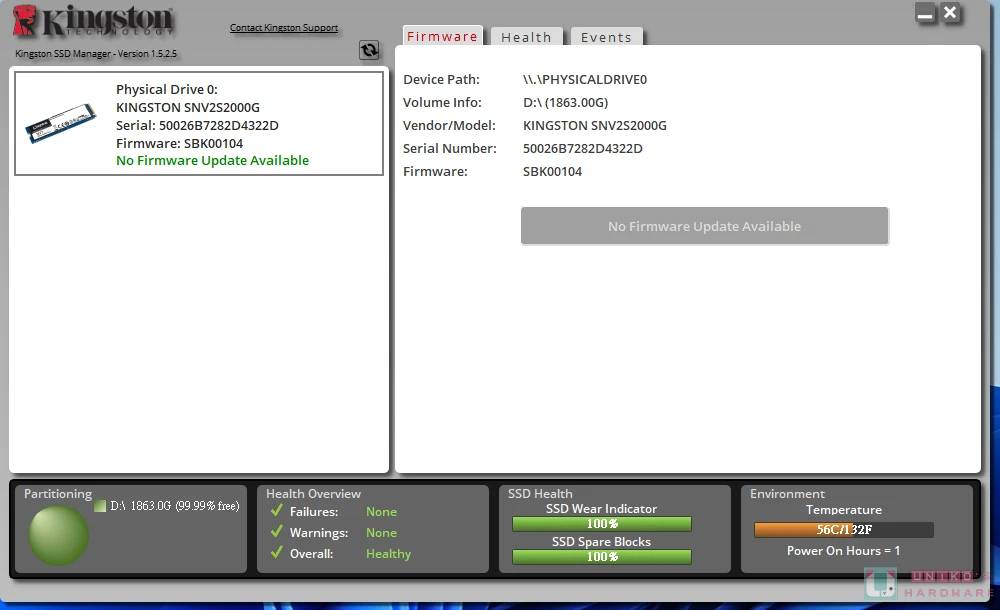This screenshot has width=1000, height=610.
Task: Click "D:\ 1863.0G (99.99% free)" partition text
Action: click(x=175, y=506)
